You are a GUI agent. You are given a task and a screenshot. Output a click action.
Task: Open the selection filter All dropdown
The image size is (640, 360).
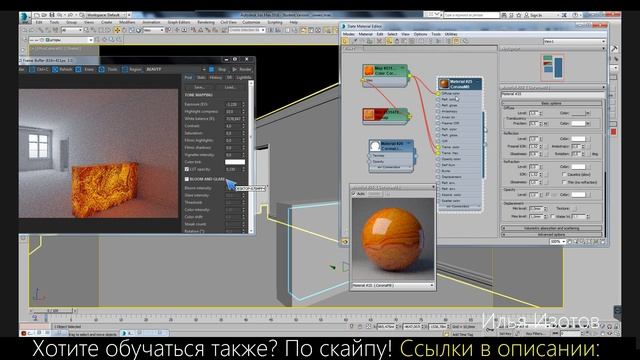point(72,30)
